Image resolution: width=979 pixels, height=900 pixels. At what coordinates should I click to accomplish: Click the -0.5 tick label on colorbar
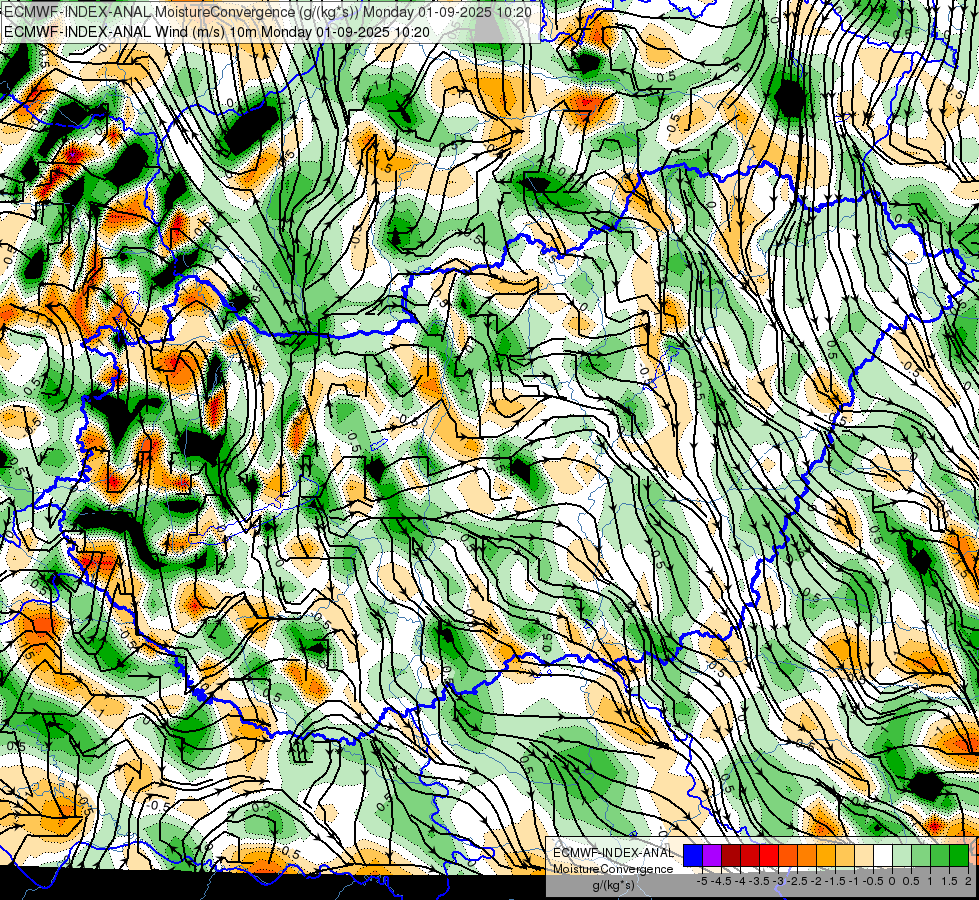coord(873,881)
